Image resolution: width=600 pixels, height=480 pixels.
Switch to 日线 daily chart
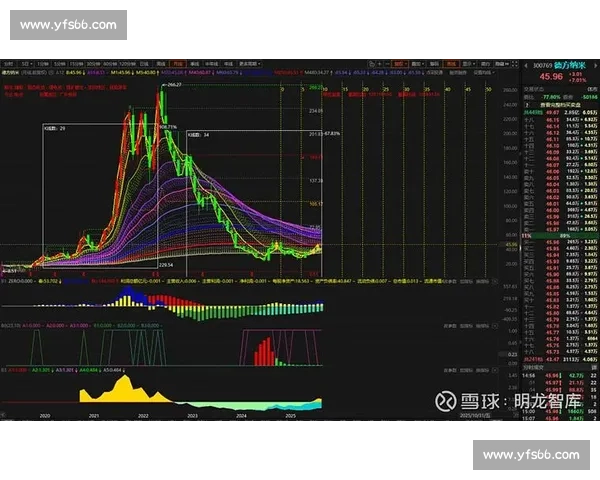click(x=144, y=64)
